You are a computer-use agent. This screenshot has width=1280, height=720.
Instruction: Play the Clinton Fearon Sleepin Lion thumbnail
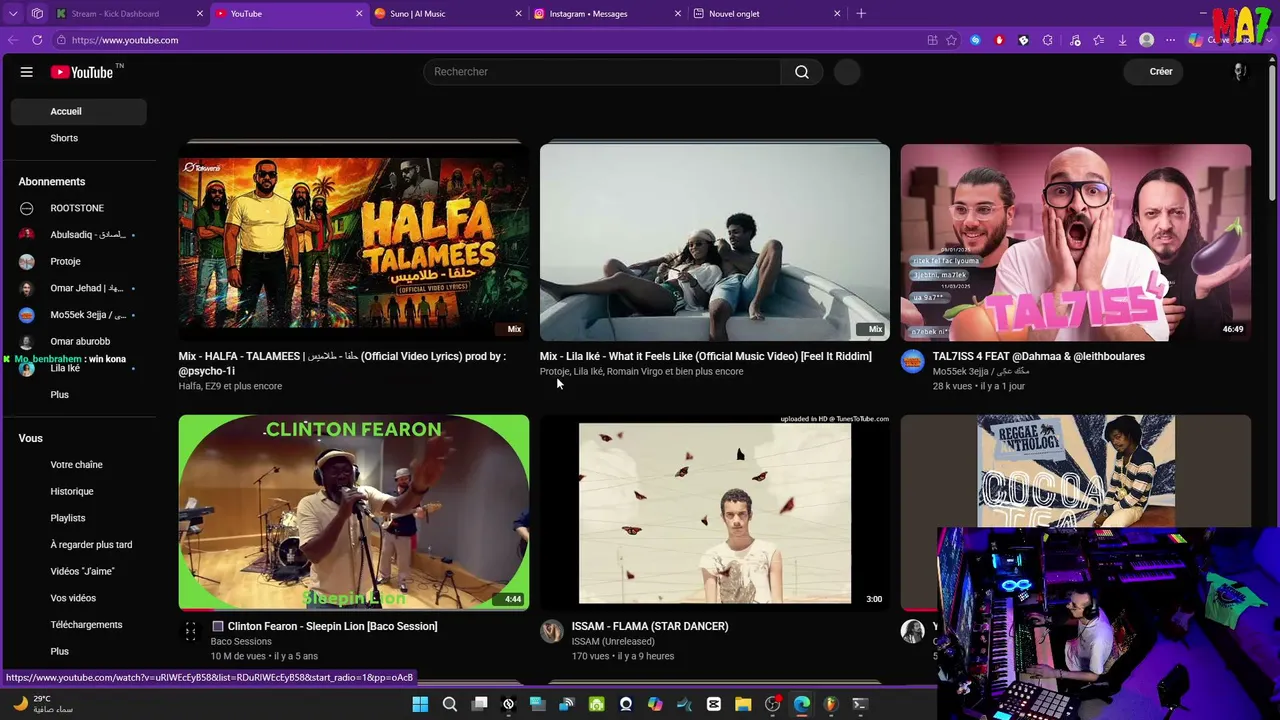click(354, 512)
